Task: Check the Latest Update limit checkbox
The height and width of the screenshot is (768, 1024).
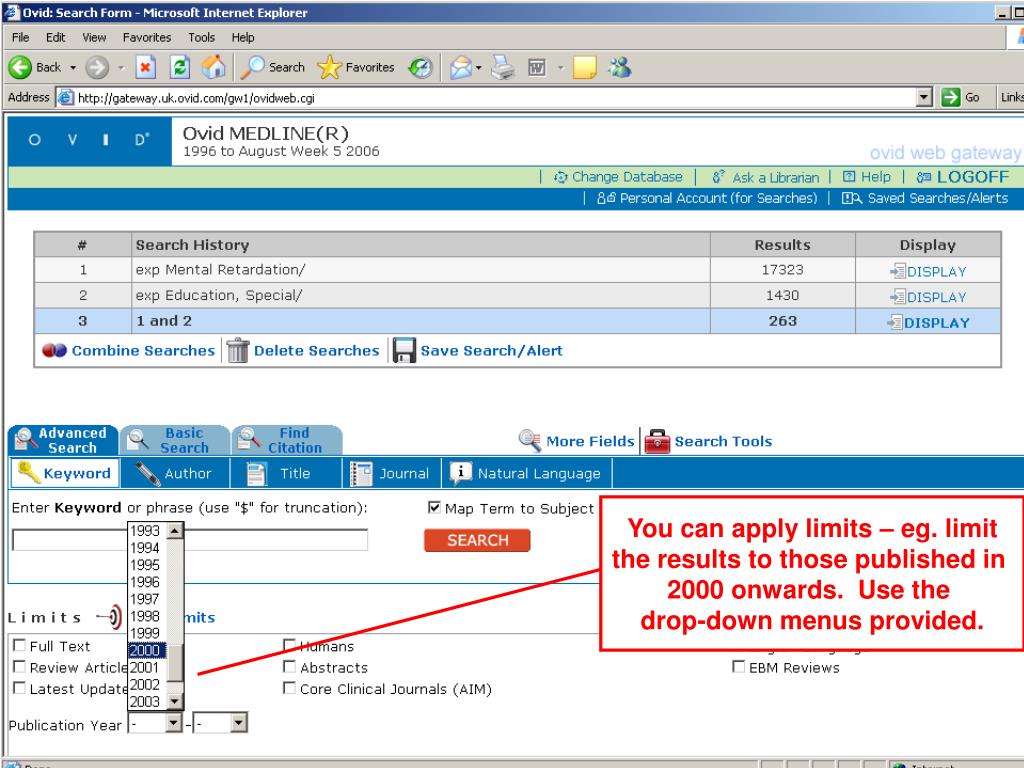Action: coord(20,688)
